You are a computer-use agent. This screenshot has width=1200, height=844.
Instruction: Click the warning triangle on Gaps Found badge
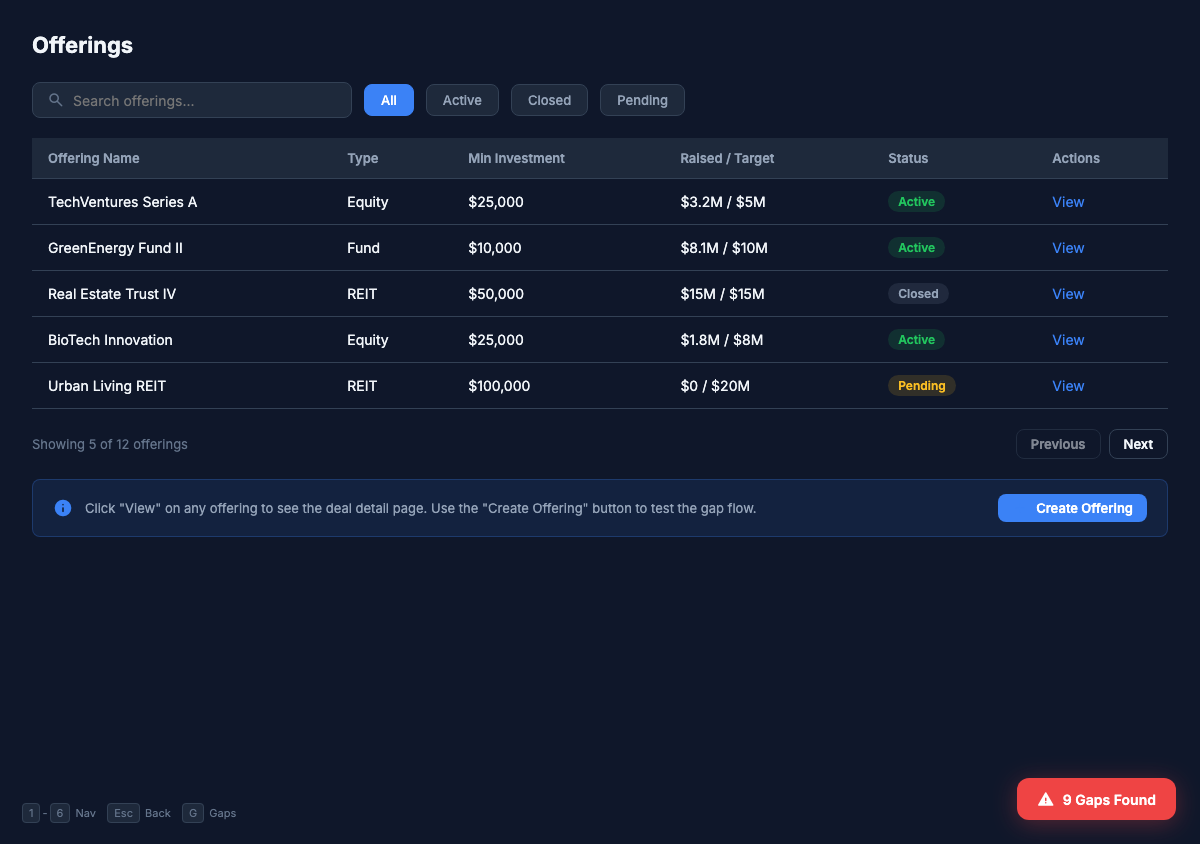1045,798
